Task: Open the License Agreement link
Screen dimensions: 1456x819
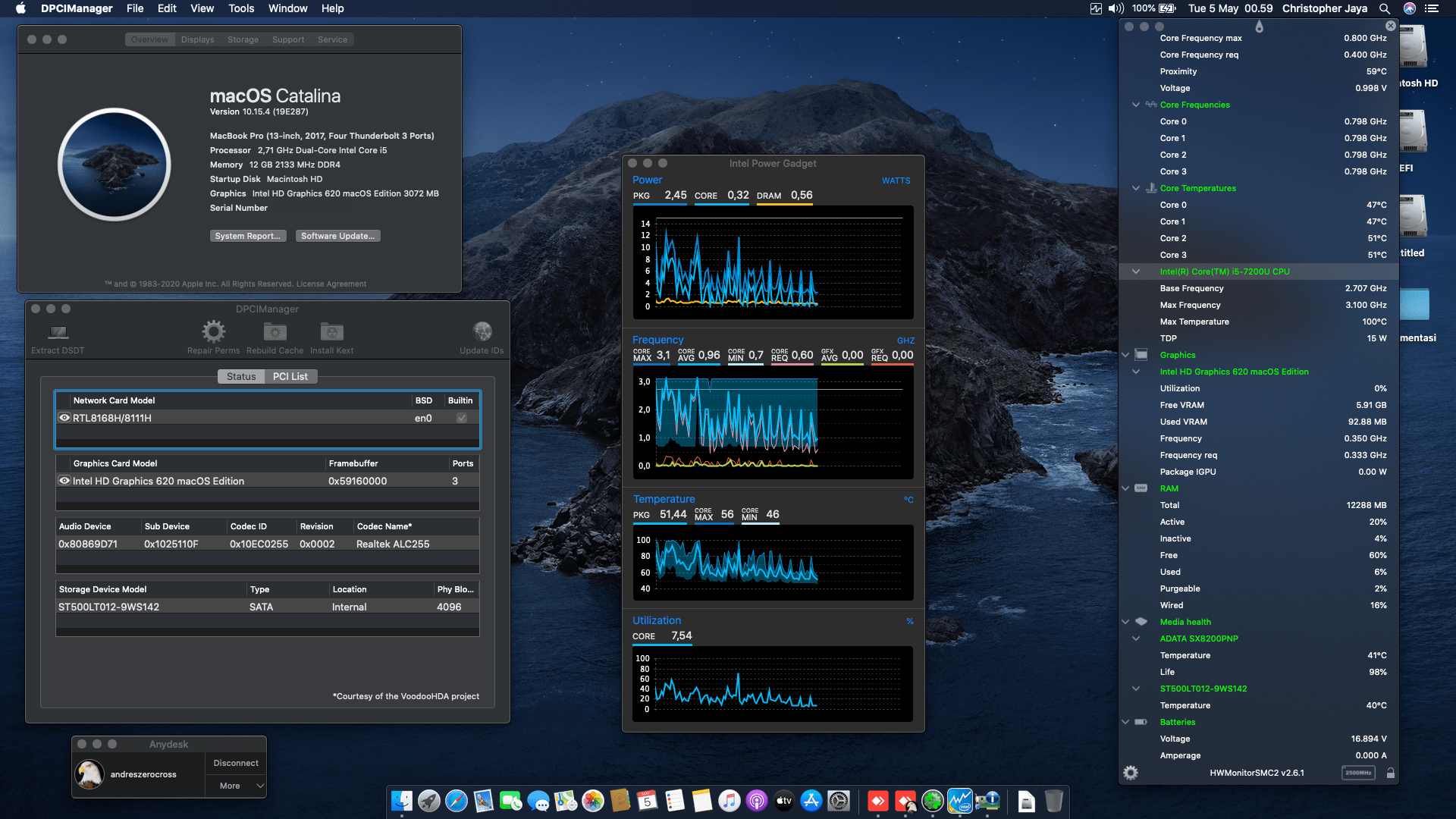Action: 331,284
